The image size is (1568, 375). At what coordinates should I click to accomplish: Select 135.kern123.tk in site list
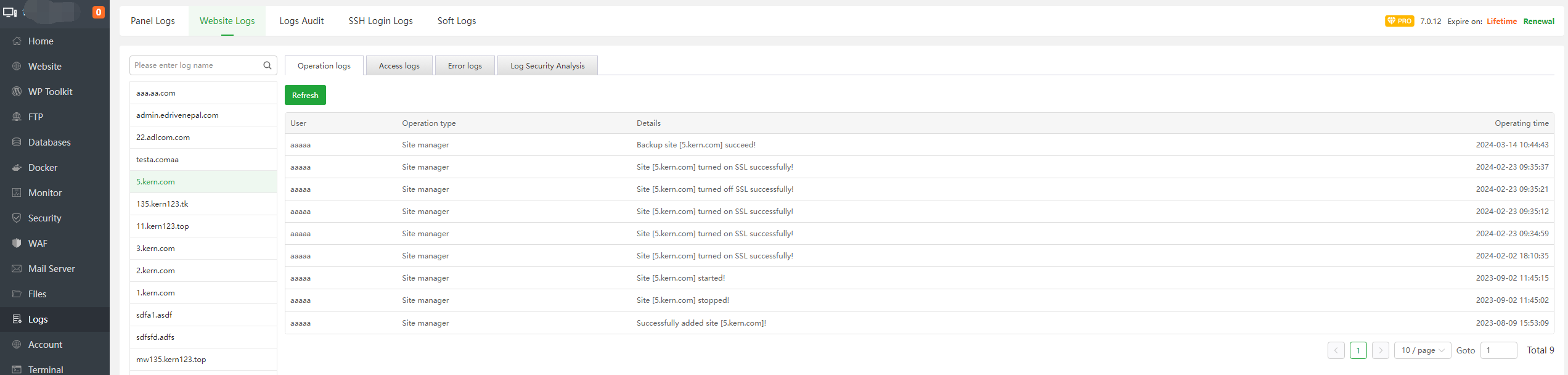[x=162, y=204]
